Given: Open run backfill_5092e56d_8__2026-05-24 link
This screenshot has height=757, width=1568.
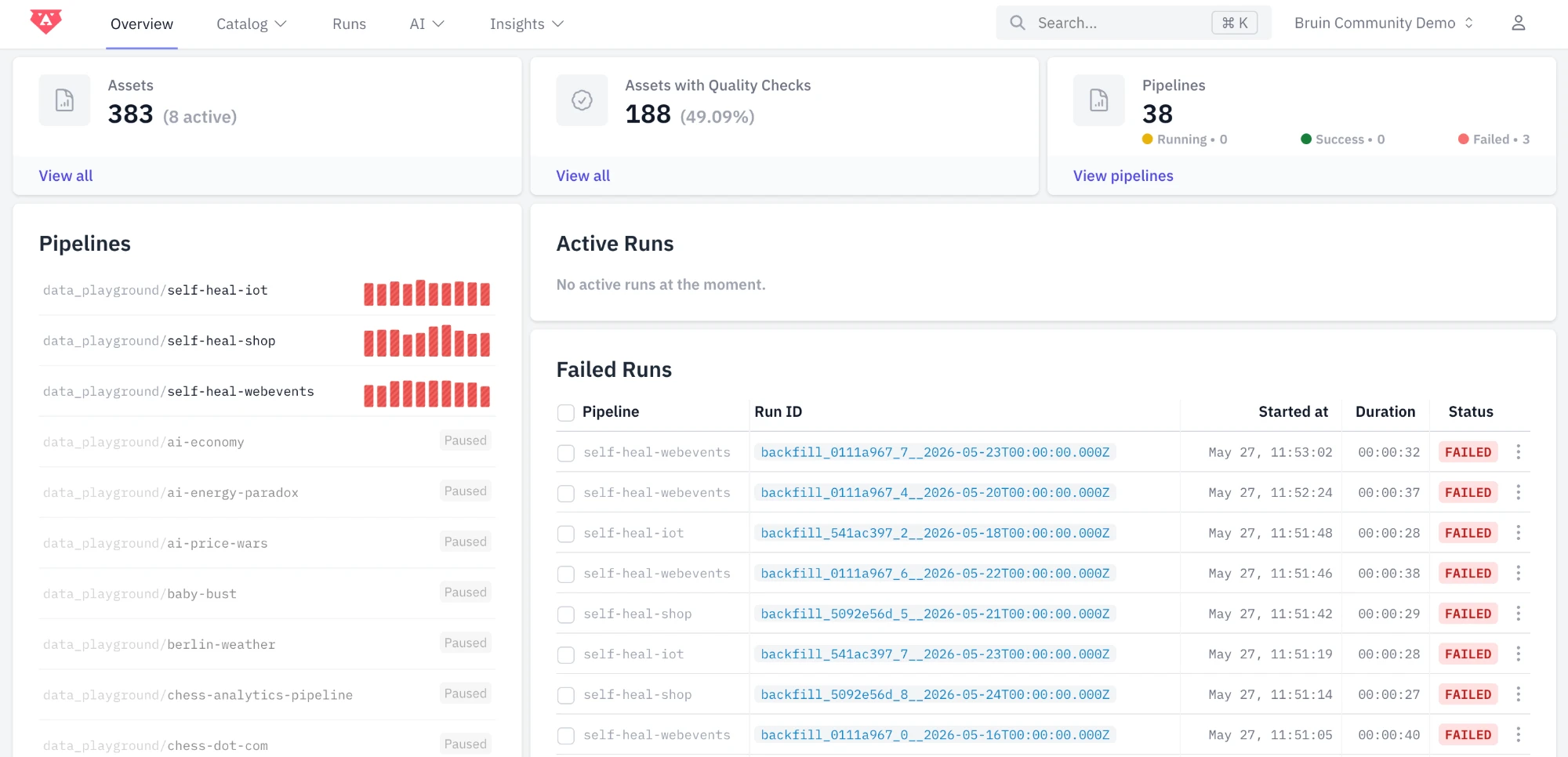Looking at the screenshot, I should (935, 694).
